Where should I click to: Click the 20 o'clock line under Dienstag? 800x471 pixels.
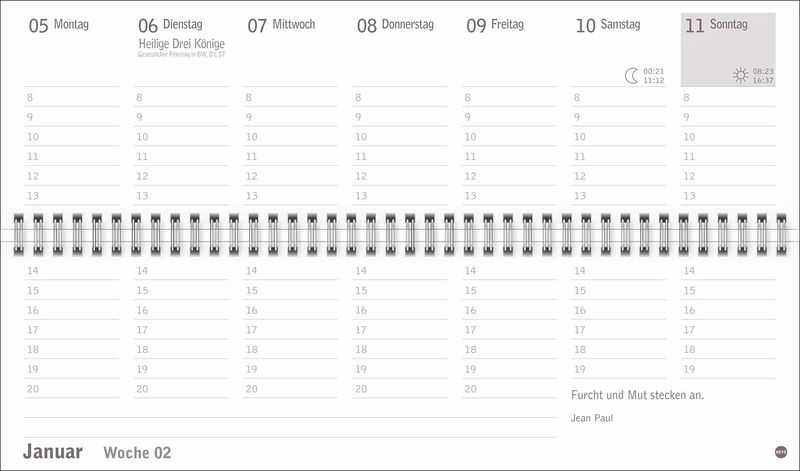(x=181, y=389)
